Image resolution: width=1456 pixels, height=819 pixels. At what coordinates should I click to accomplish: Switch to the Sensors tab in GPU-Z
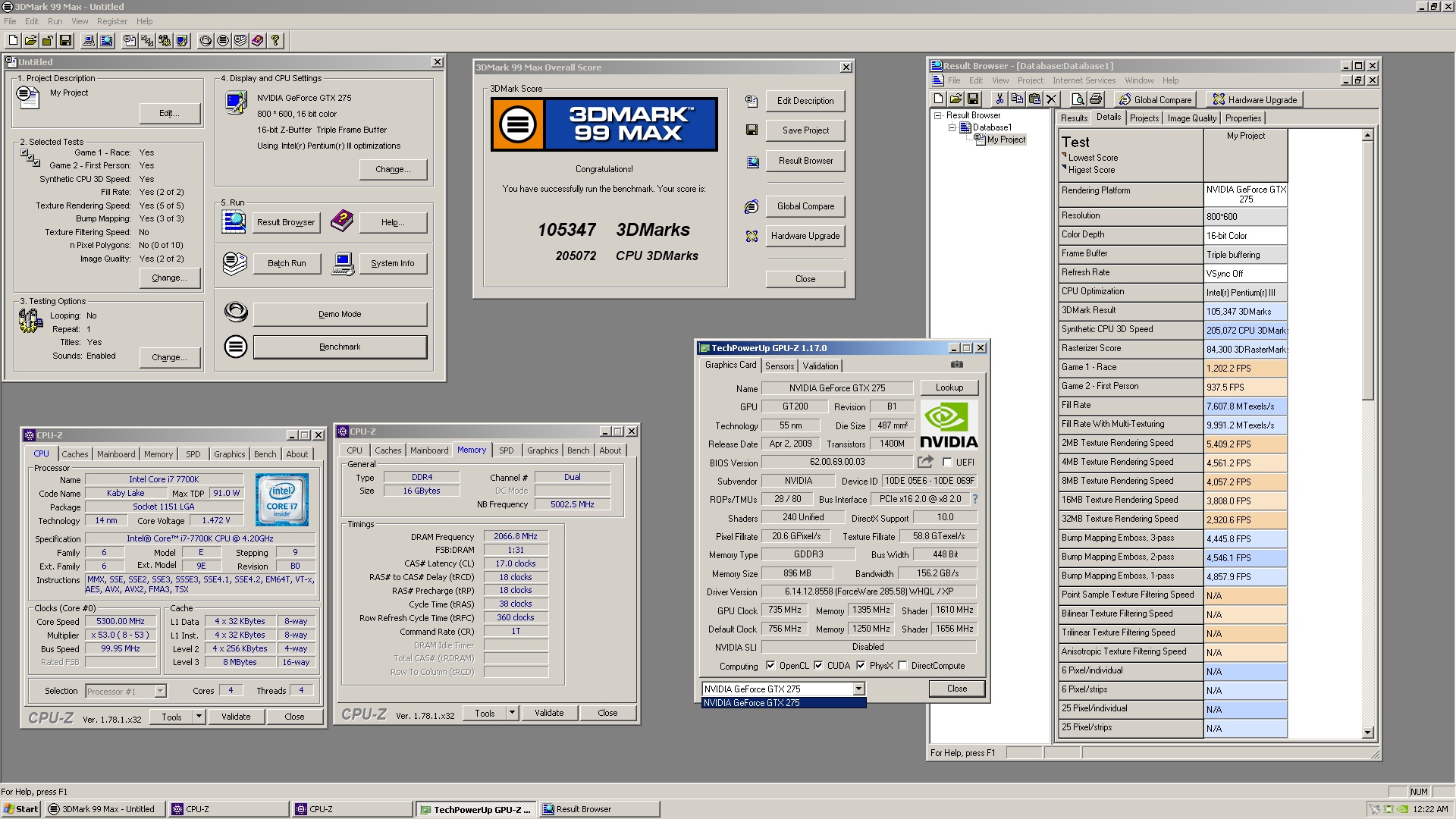[x=780, y=366]
